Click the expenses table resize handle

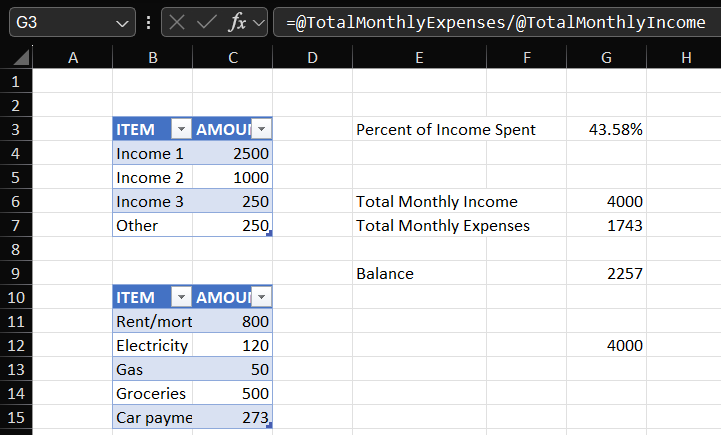coord(269,425)
